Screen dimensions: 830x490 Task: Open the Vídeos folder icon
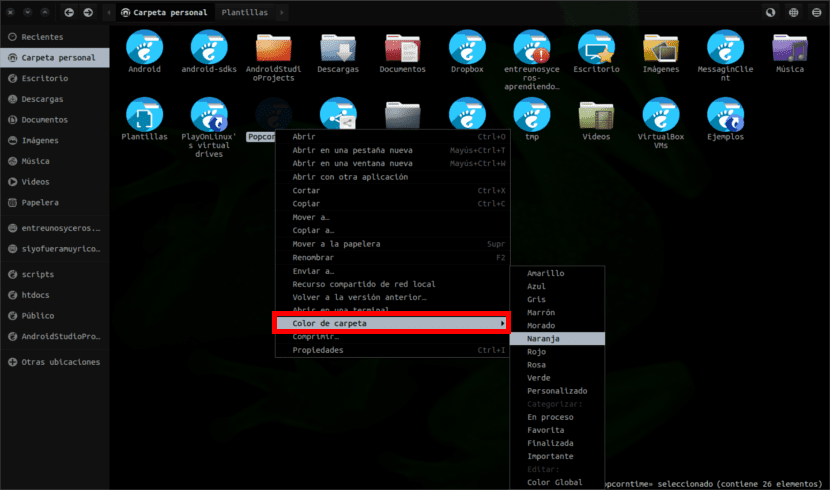pyautogui.click(x=596, y=115)
